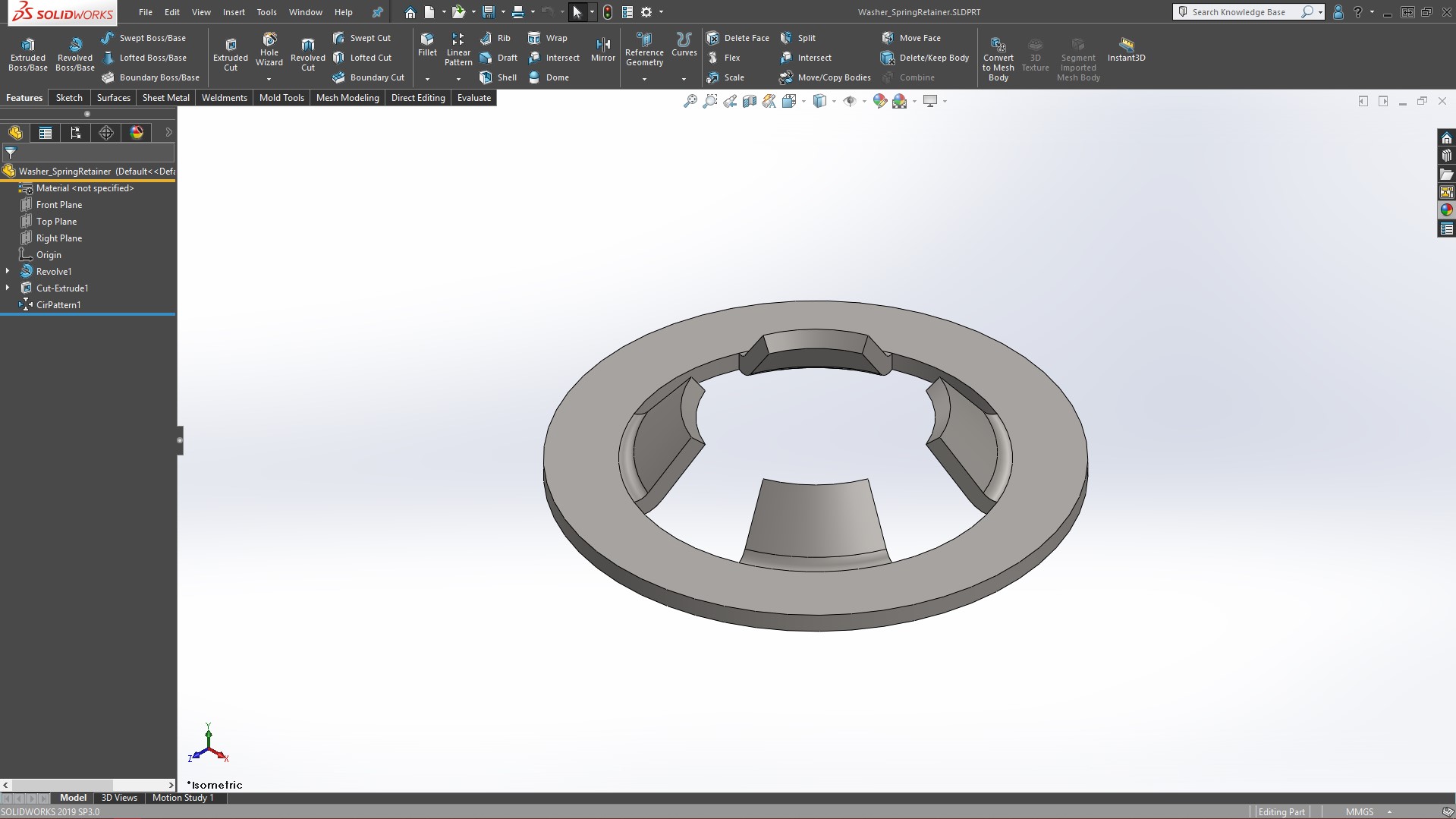Viewport: 1456px width, 819px height.
Task: Click the Revolved Cut tool
Action: pos(307,54)
